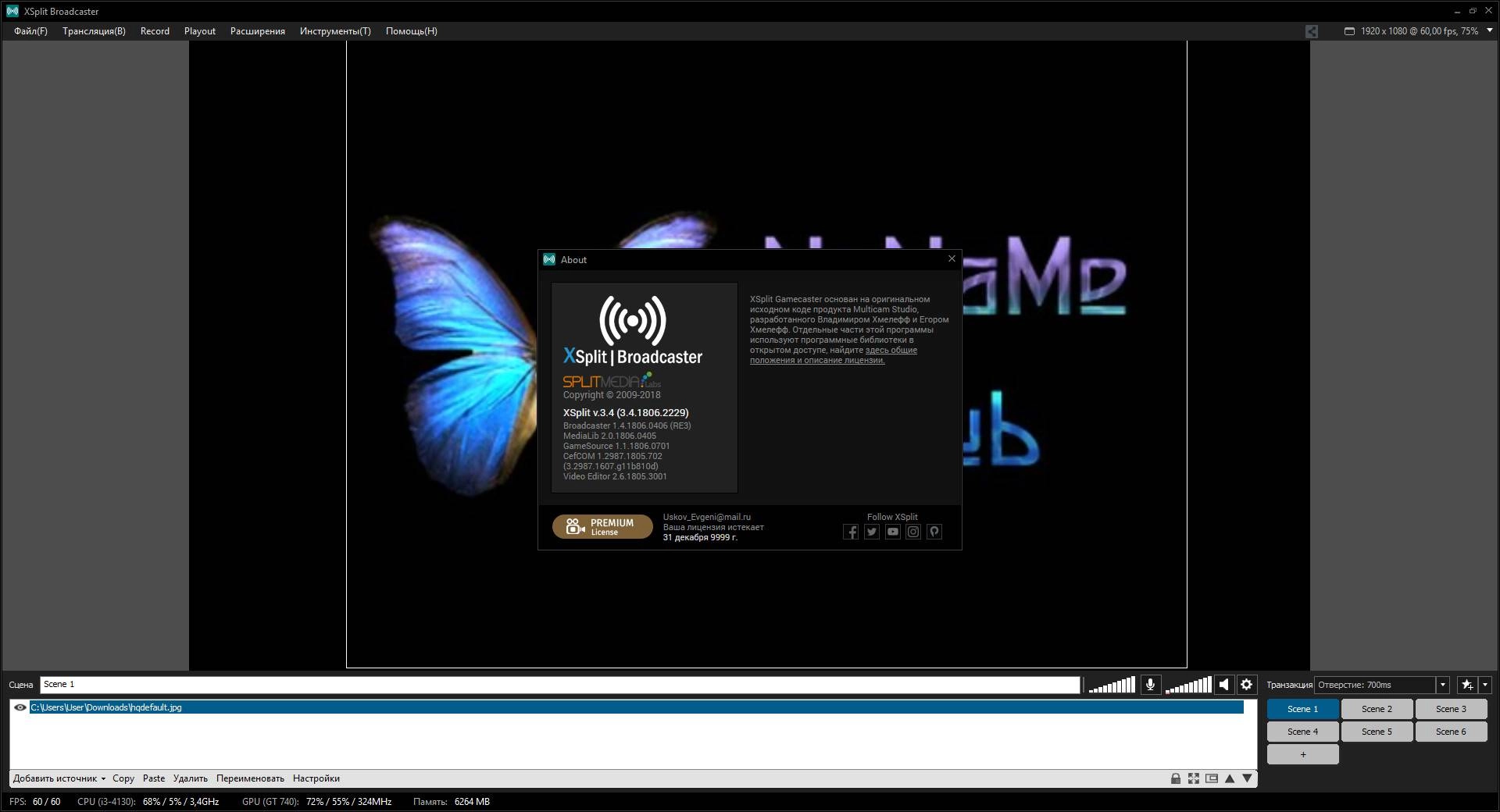
Task: Move source up with the up arrow
Action: [x=1230, y=778]
